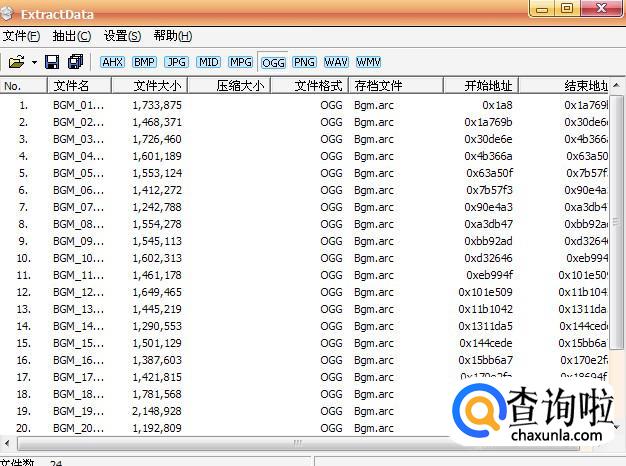Open the 帮助(H) menu
This screenshot has width=626, height=466.
click(172, 36)
